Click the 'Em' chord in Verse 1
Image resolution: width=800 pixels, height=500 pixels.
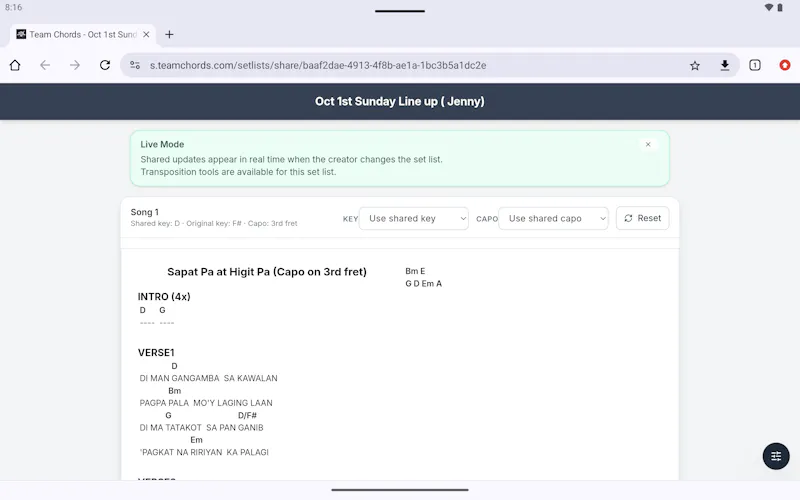[196, 440]
